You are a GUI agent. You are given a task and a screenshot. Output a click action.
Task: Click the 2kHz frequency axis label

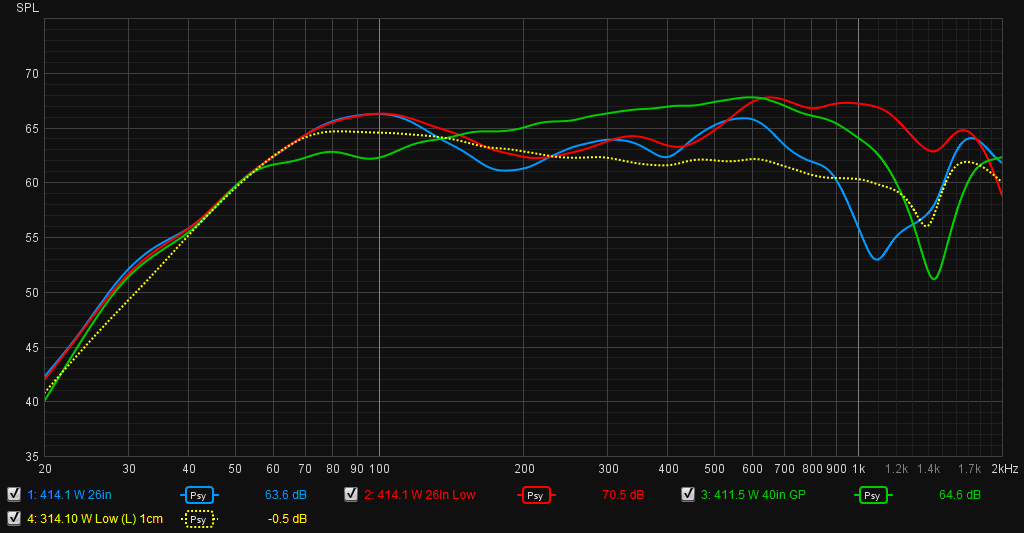1004,469
